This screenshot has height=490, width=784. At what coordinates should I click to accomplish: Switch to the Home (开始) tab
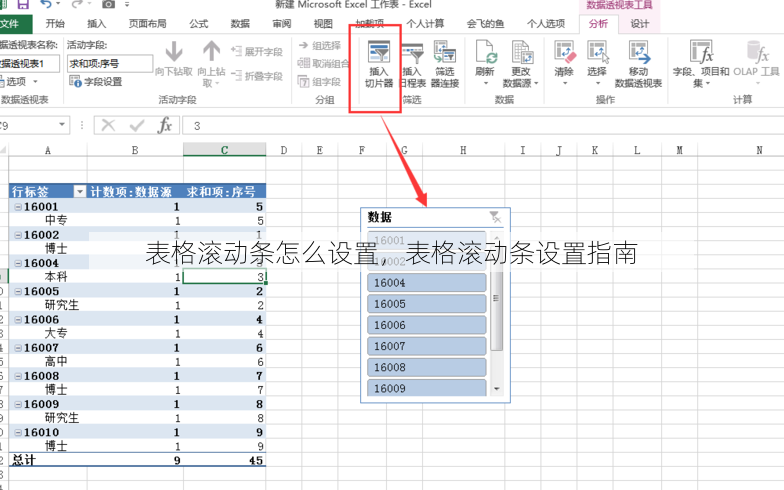(55, 24)
